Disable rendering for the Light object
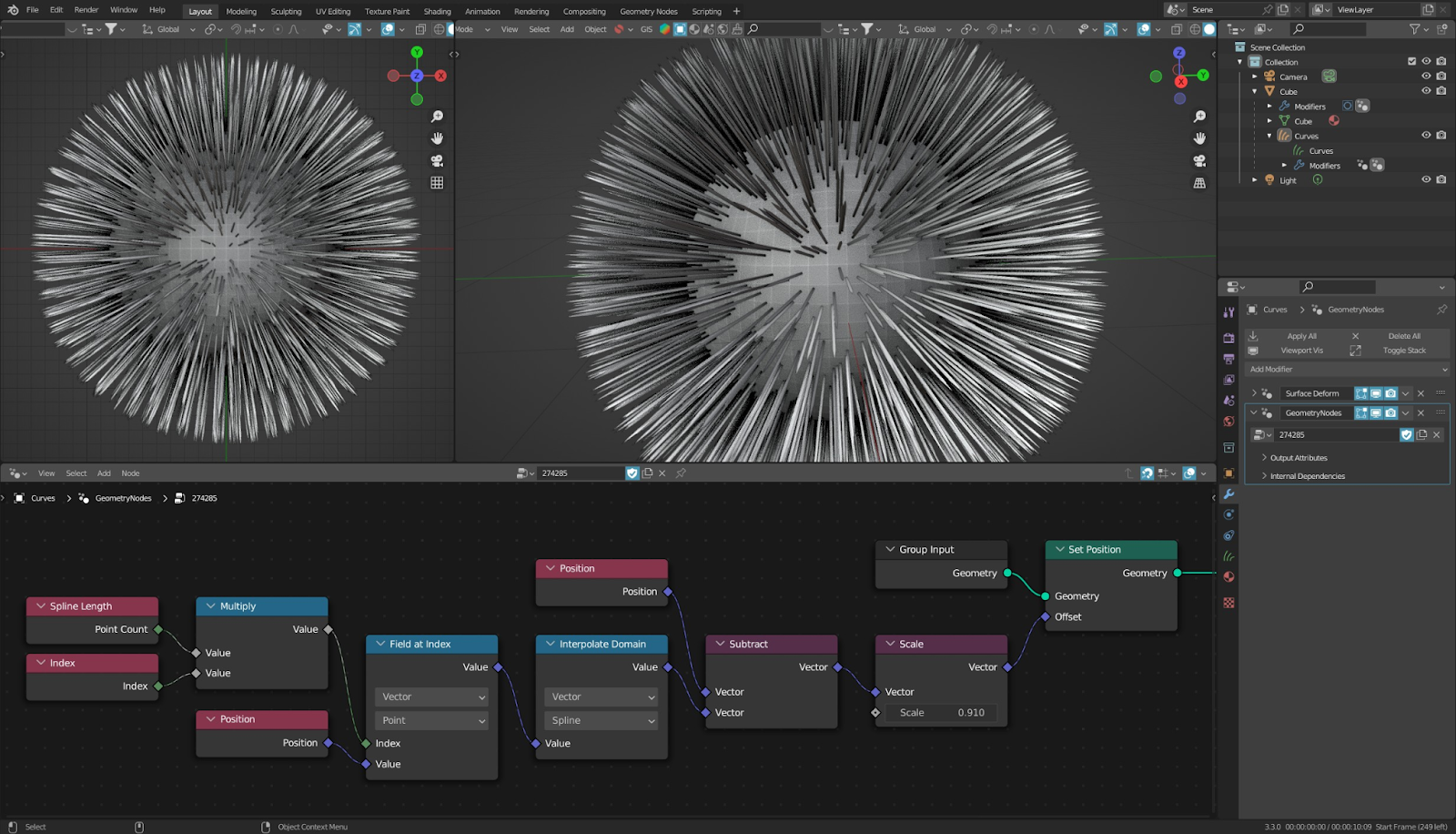The width and height of the screenshot is (1456, 834). tap(1441, 180)
